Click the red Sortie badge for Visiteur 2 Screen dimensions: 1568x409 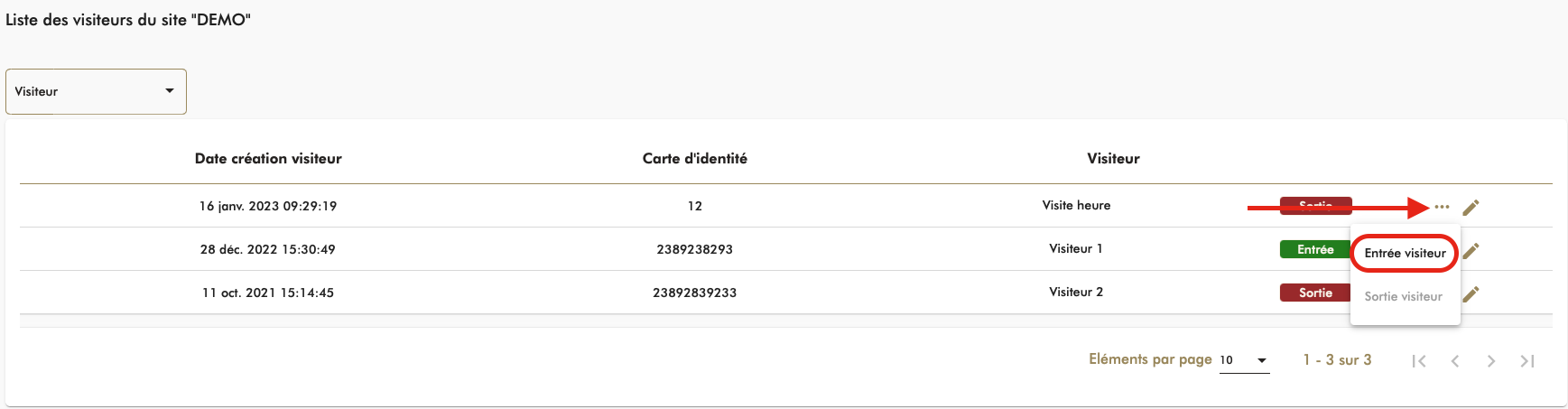click(x=1315, y=293)
